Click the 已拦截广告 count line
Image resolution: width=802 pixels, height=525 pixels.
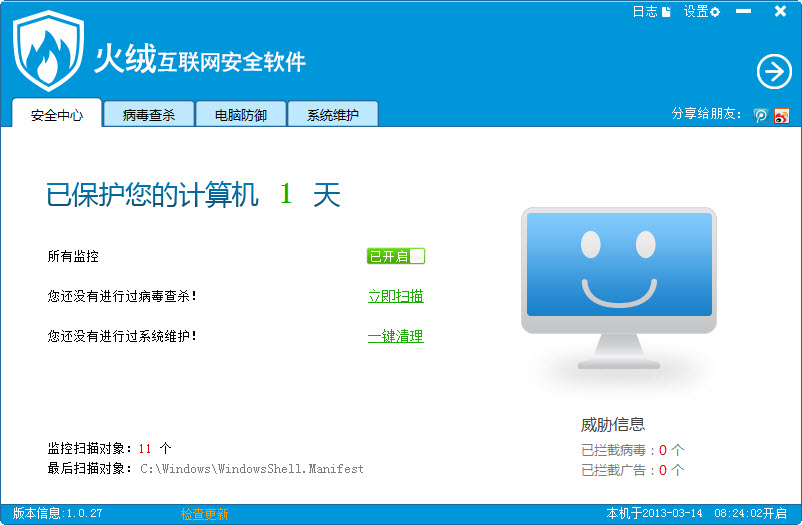click(632, 470)
